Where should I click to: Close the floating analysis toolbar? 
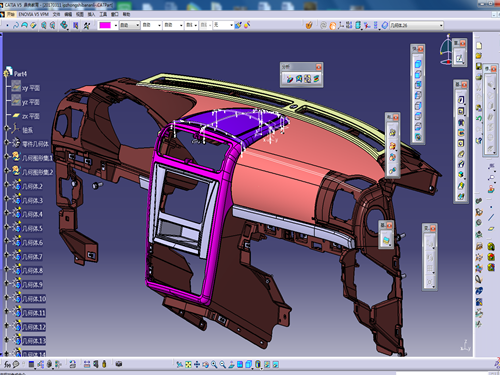[x=318, y=67]
